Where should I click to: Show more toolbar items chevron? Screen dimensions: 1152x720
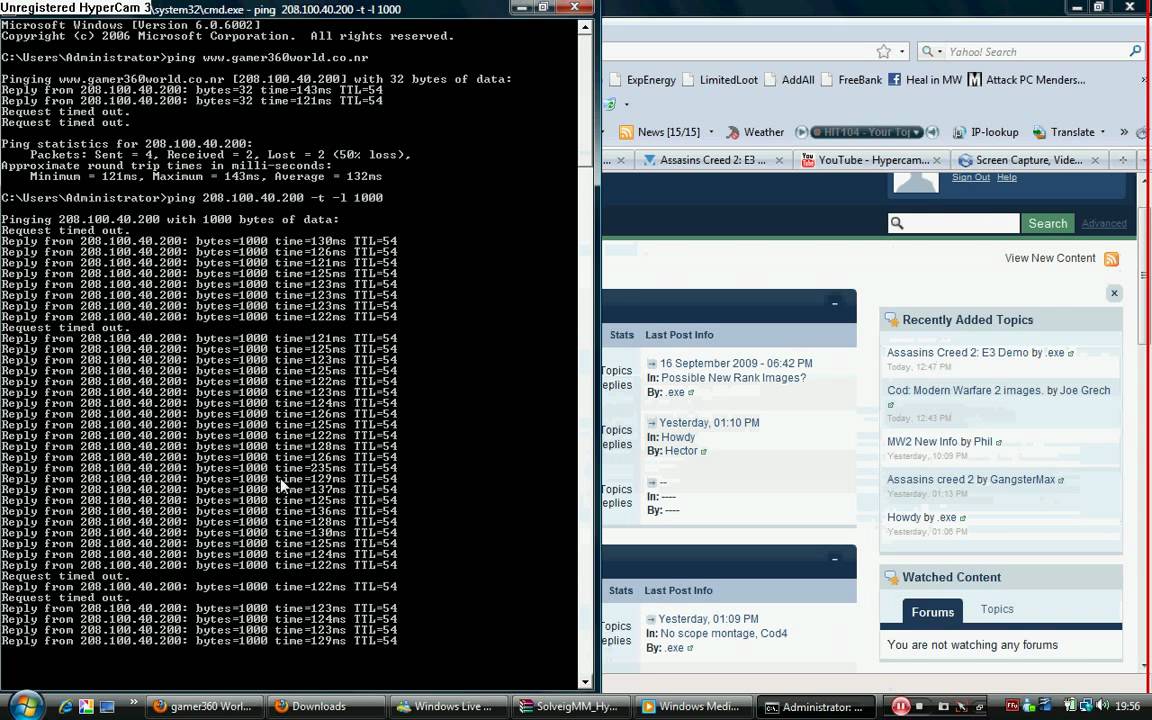pyautogui.click(x=1124, y=132)
